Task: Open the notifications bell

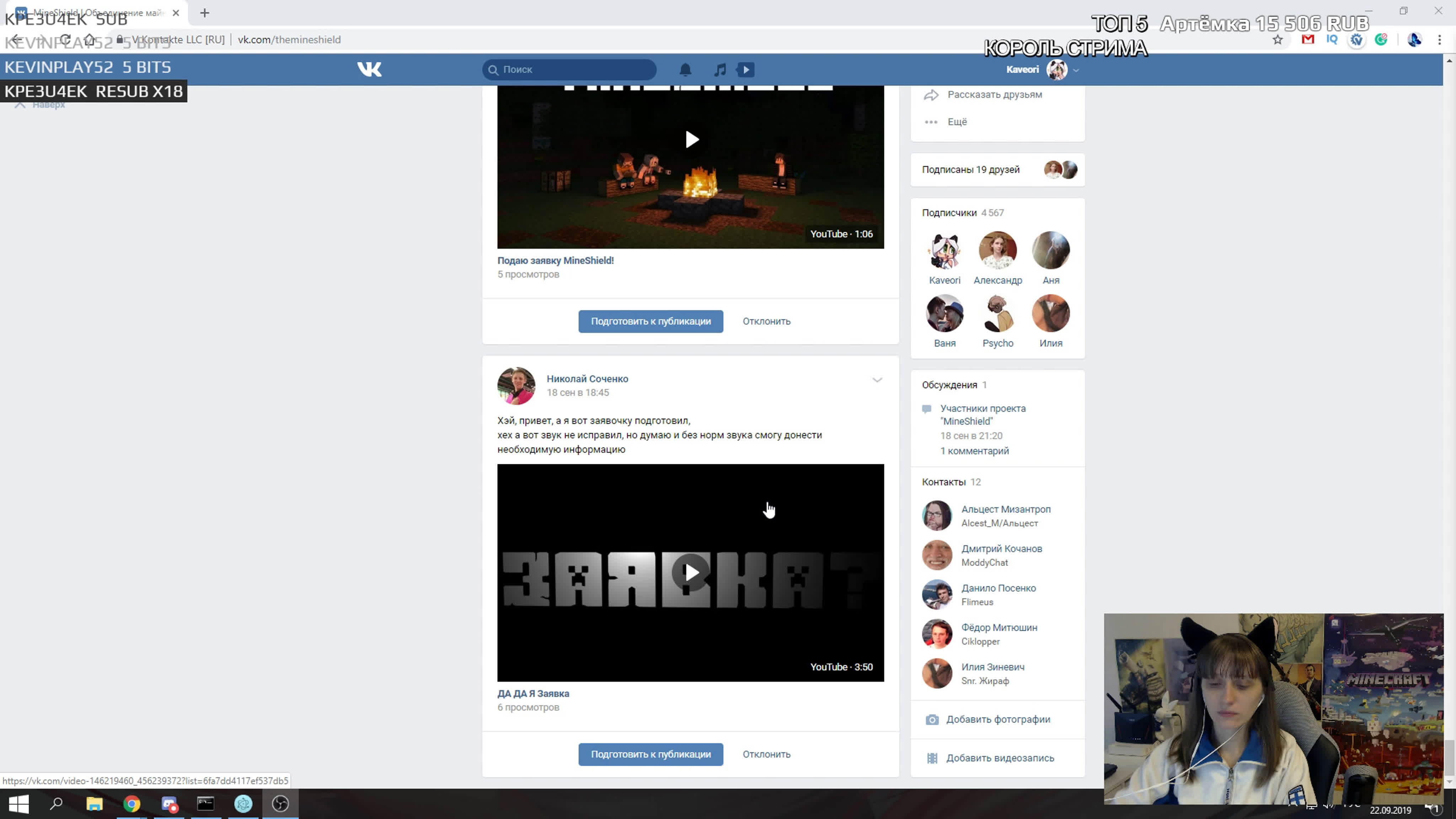Action: pyautogui.click(x=685, y=70)
